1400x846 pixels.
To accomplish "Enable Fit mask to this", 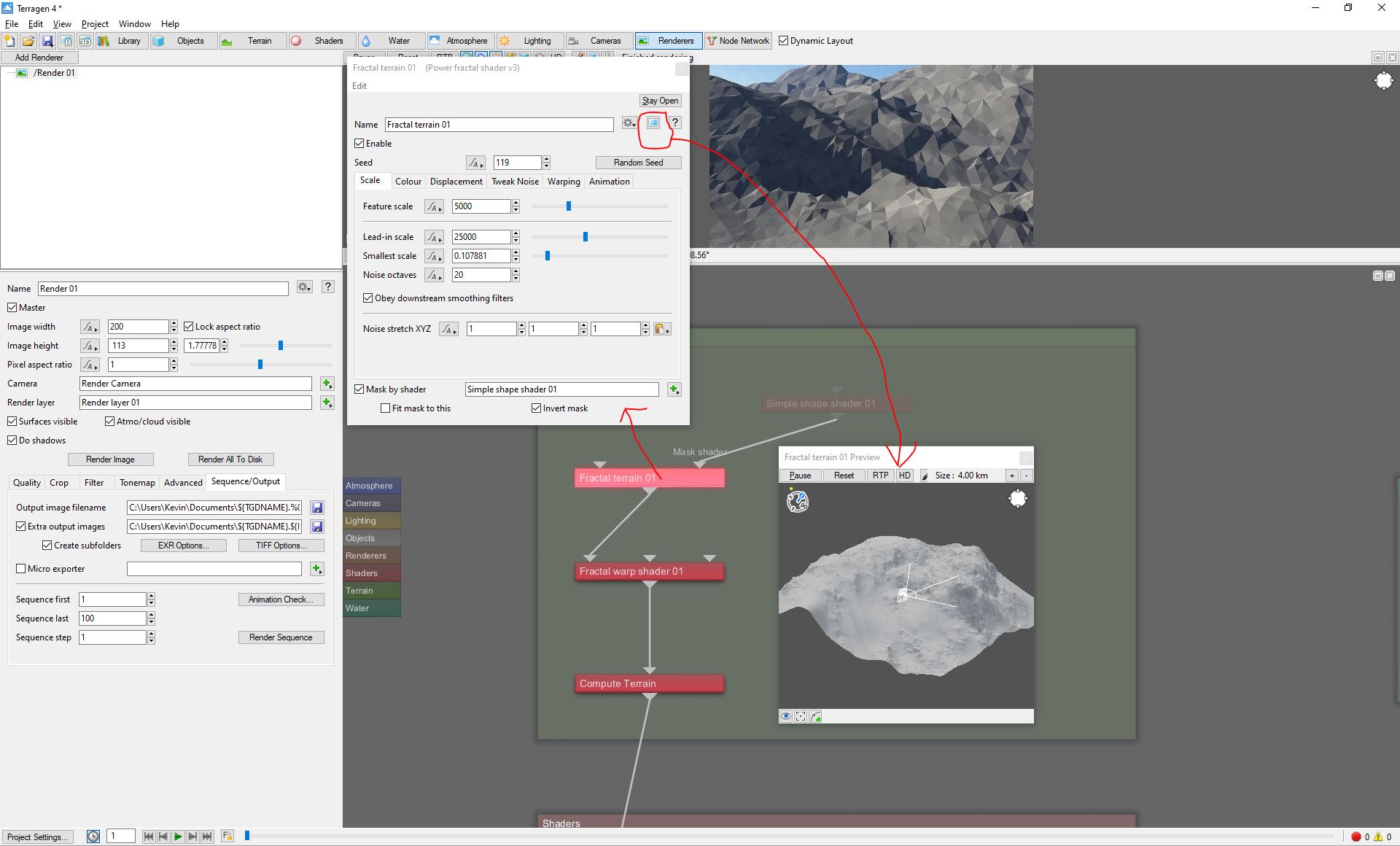I will [386, 408].
